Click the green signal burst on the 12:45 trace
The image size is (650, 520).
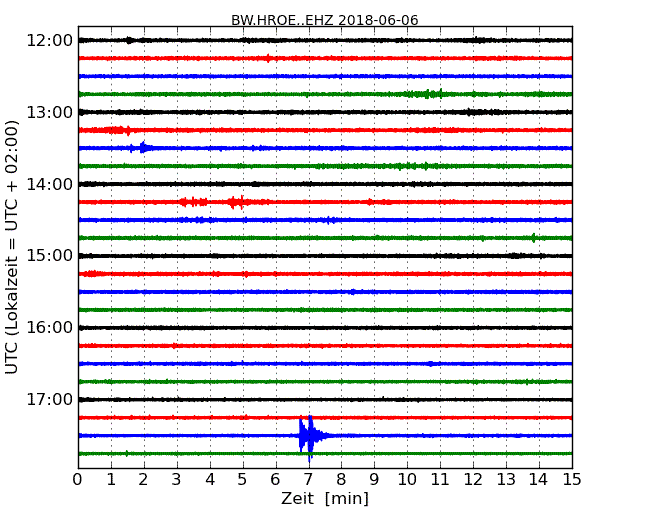click(426, 94)
